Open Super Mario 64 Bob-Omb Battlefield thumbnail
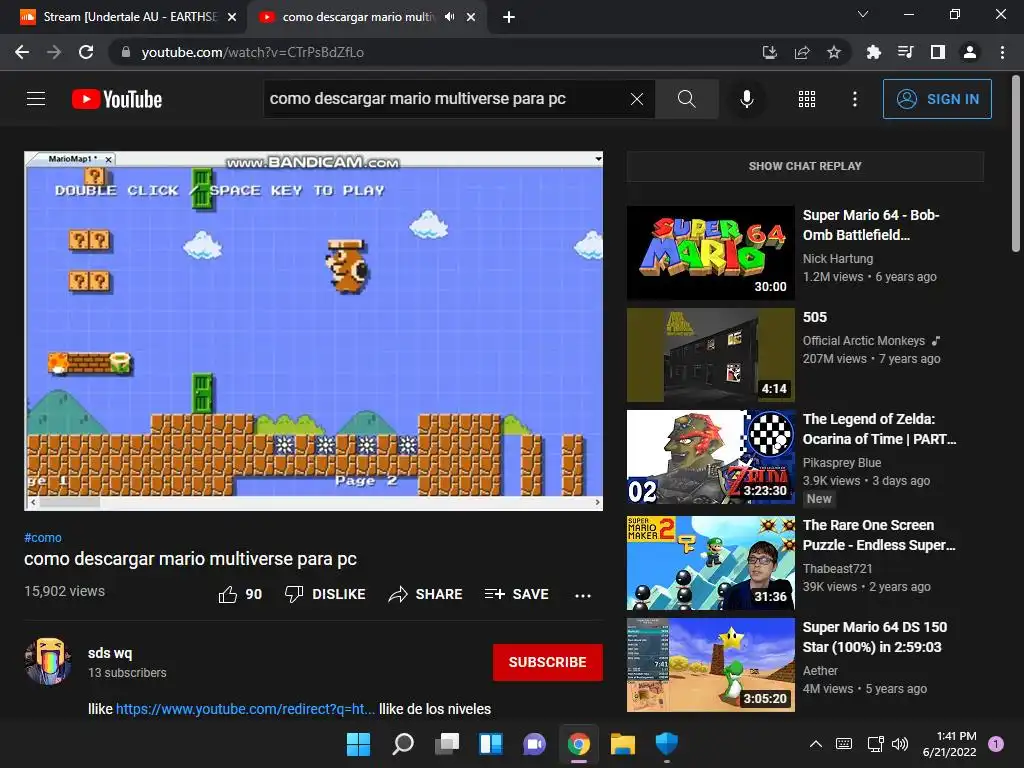Viewport: 1024px width, 768px height. coord(711,253)
